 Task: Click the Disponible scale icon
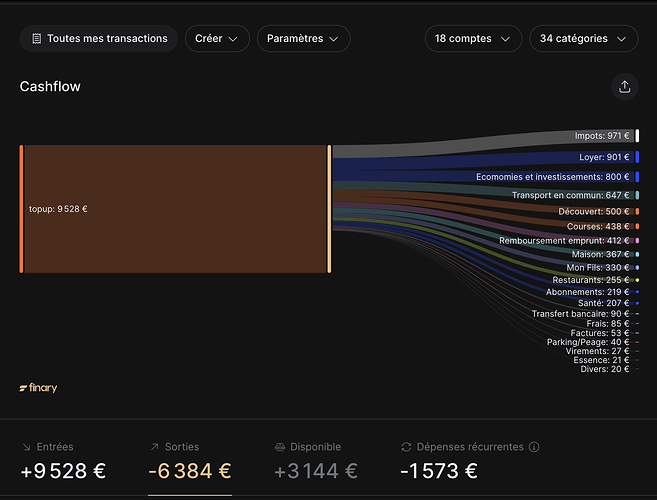point(280,447)
